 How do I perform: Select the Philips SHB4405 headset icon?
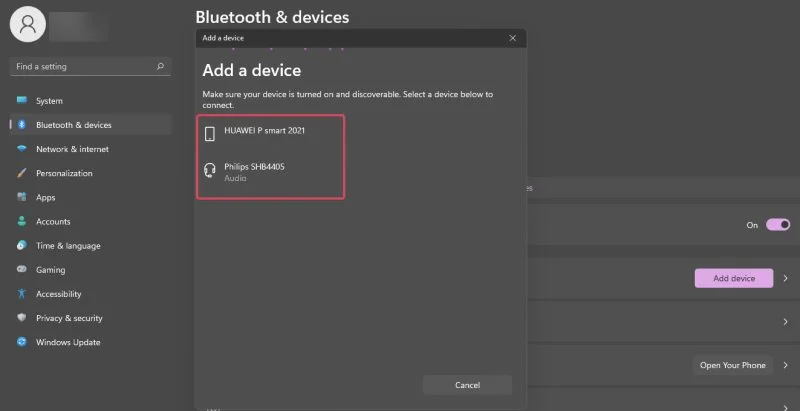210,171
